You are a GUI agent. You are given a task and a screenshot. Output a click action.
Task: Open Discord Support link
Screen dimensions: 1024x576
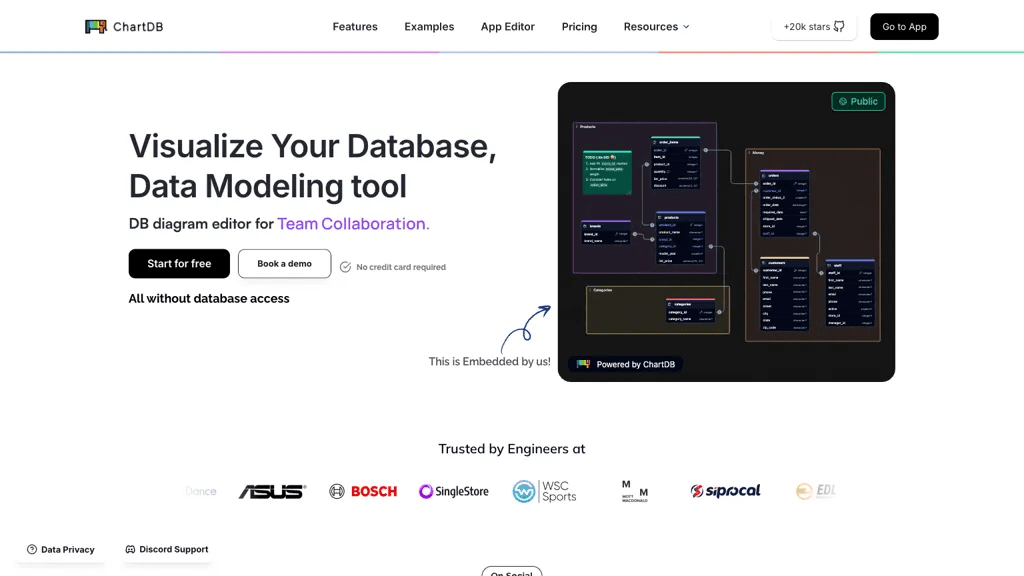pyautogui.click(x=167, y=549)
